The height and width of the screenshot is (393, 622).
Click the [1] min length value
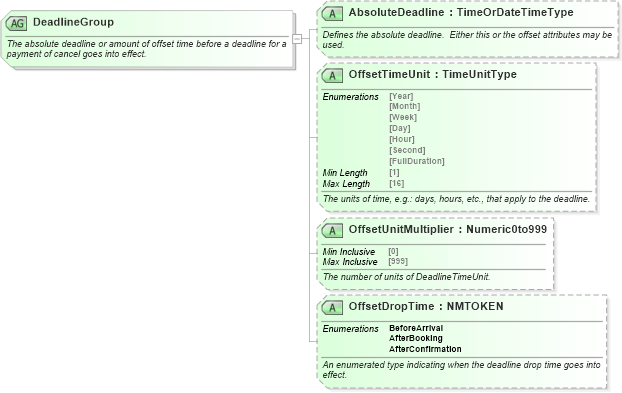[394, 173]
